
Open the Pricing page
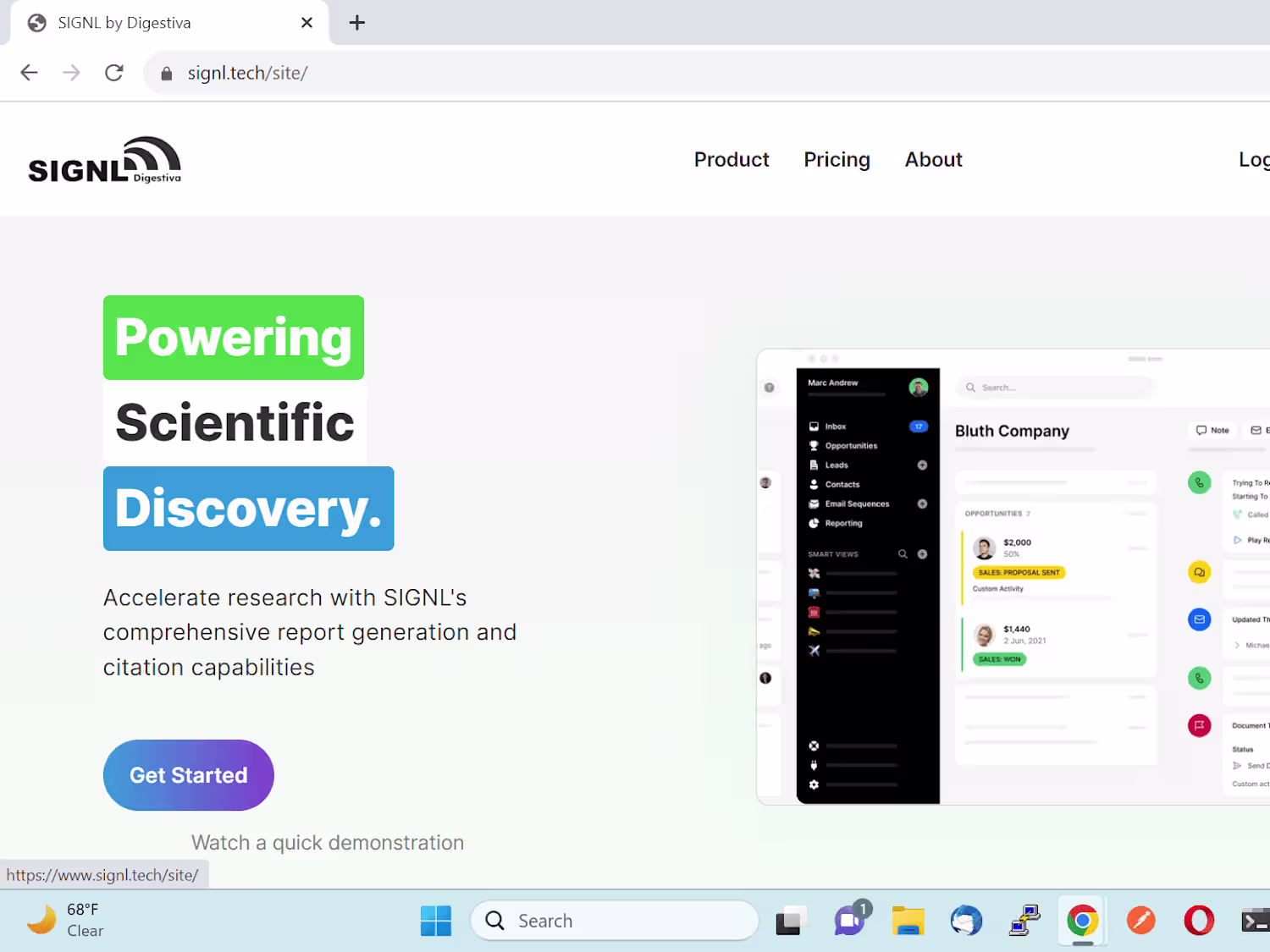[837, 160]
